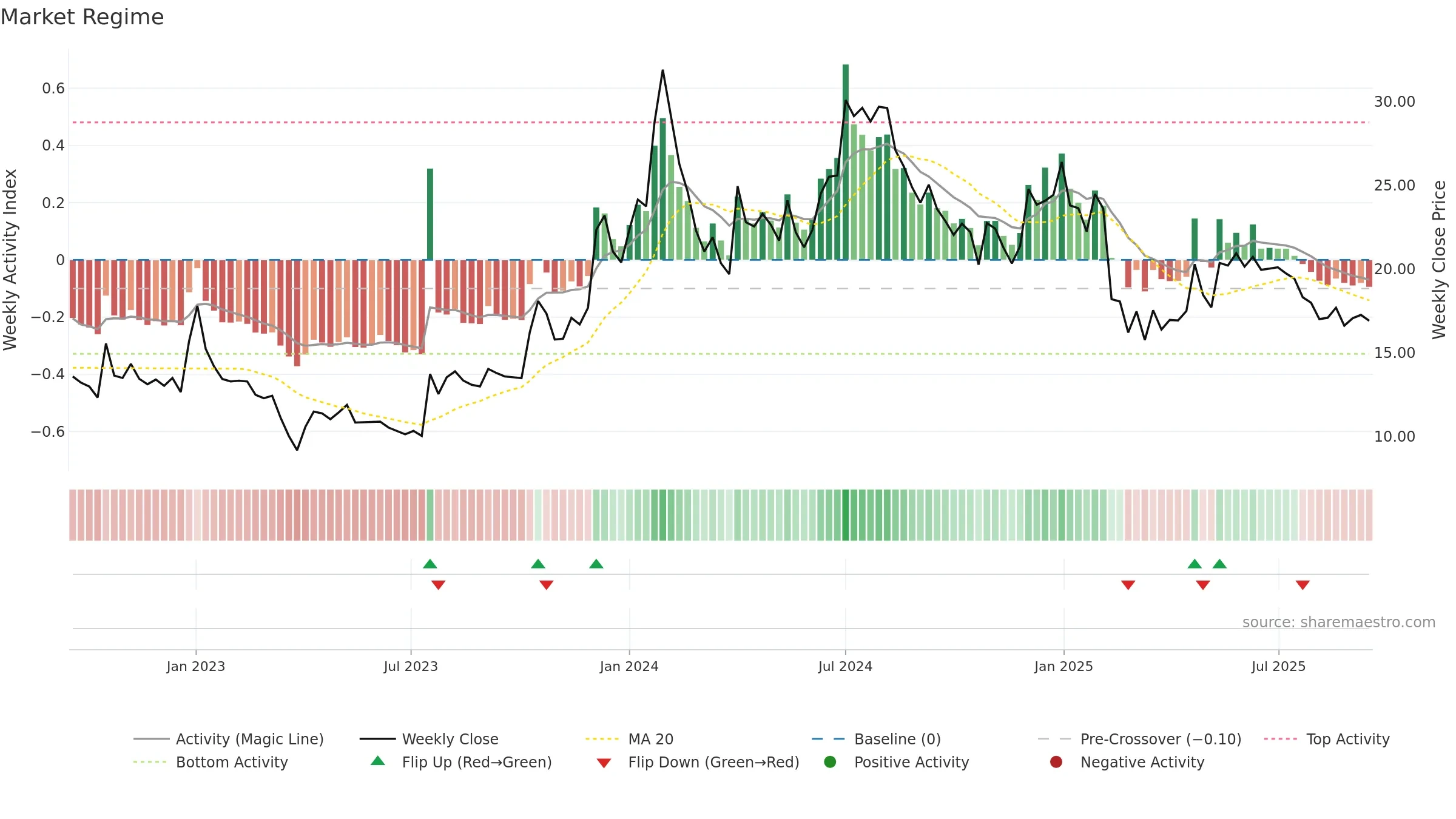Click the Flip Down triangle just after Jul 2023

[x=439, y=585]
